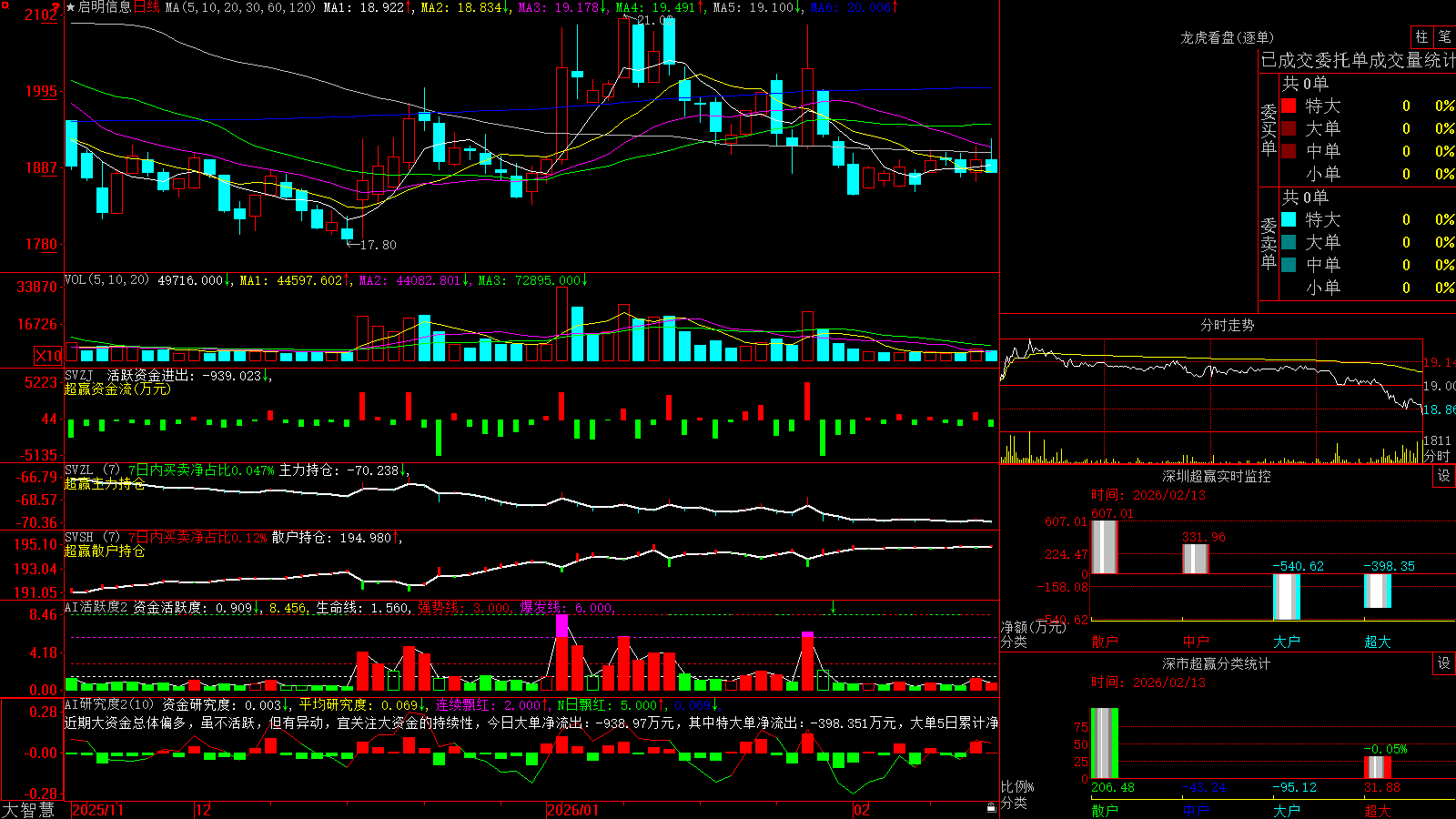The width and height of the screenshot is (1456, 819).
Task: Switch 龙虎看盘 view to 笔 mode
Action: pos(1445,36)
